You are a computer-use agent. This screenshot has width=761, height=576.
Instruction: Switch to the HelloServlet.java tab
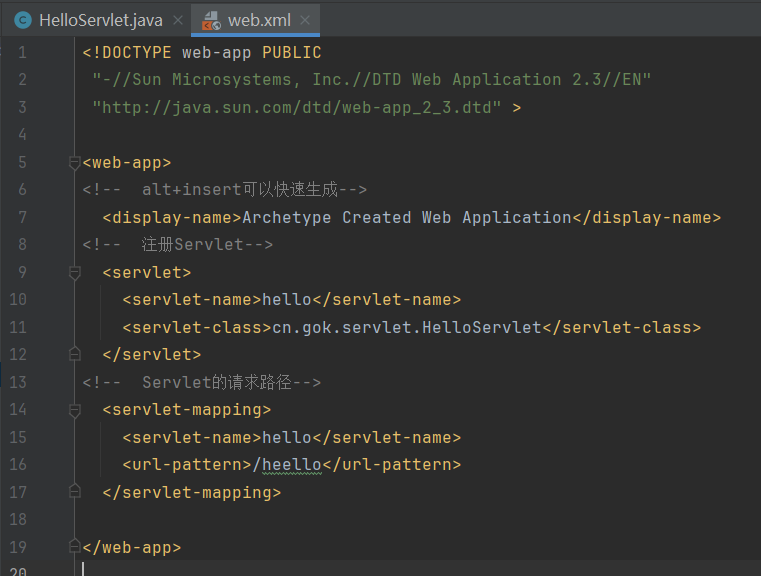96,20
